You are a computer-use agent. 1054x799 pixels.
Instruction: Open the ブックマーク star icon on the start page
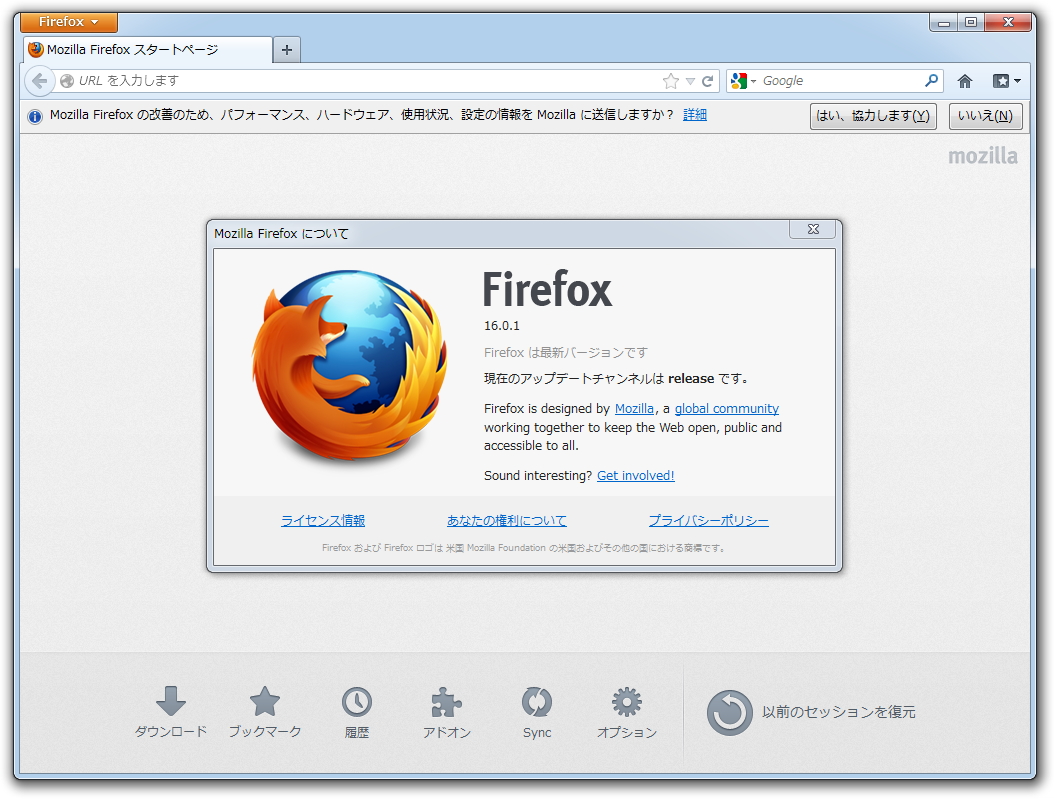[264, 703]
